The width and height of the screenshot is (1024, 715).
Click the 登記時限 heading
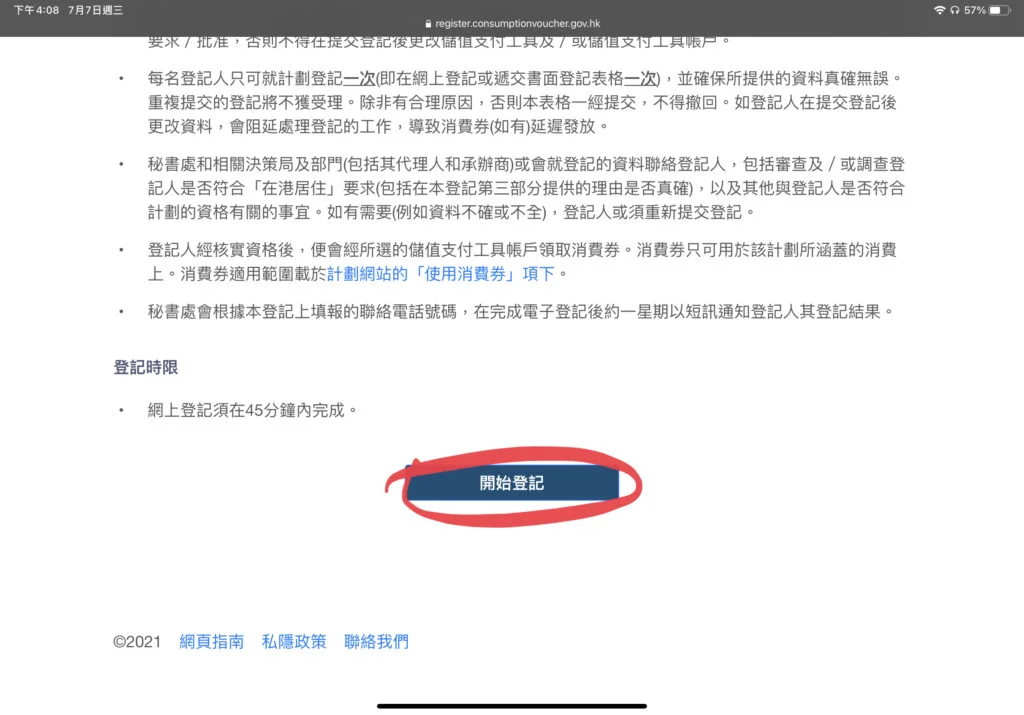point(146,368)
